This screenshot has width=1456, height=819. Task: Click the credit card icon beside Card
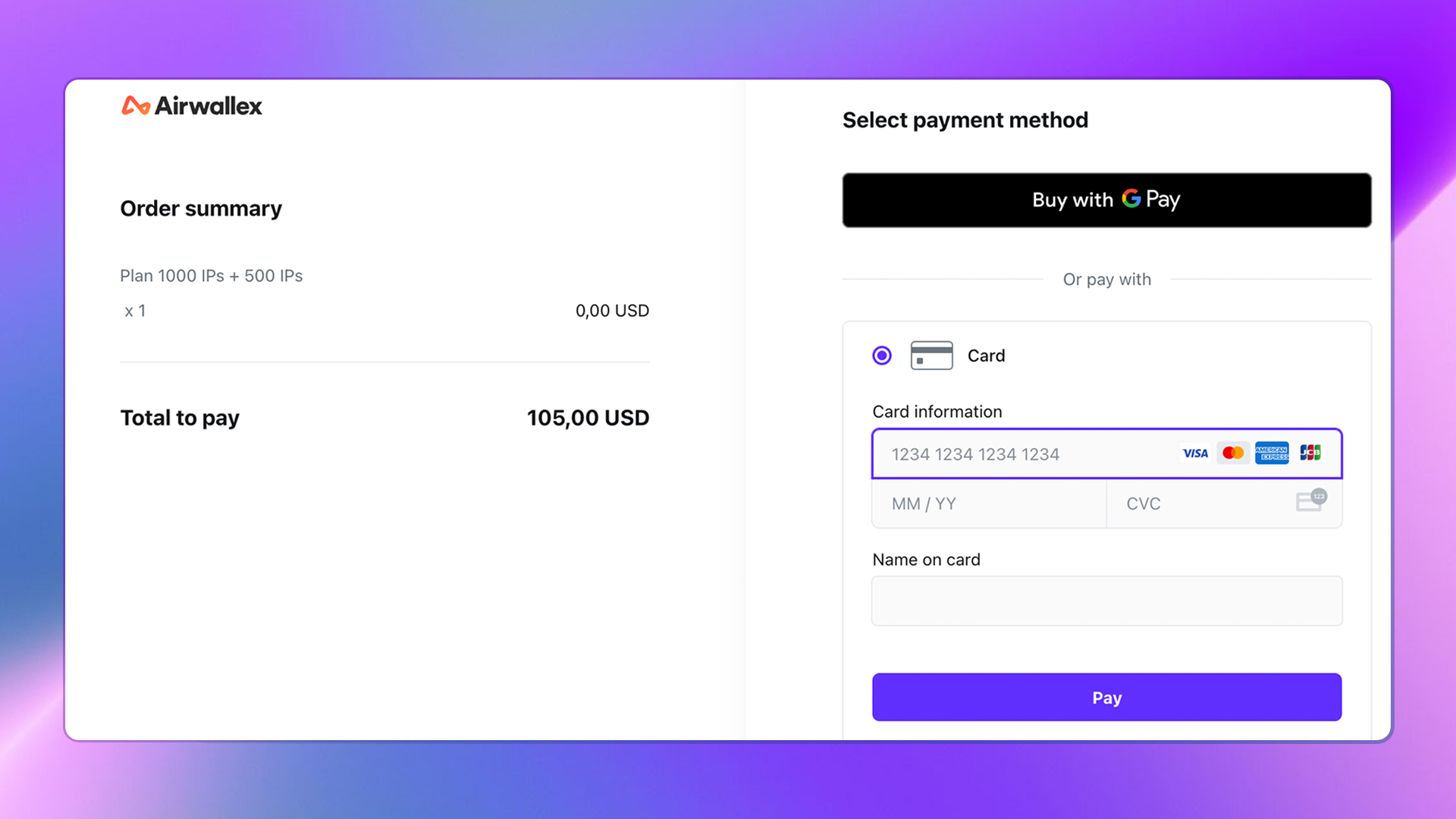pos(931,356)
